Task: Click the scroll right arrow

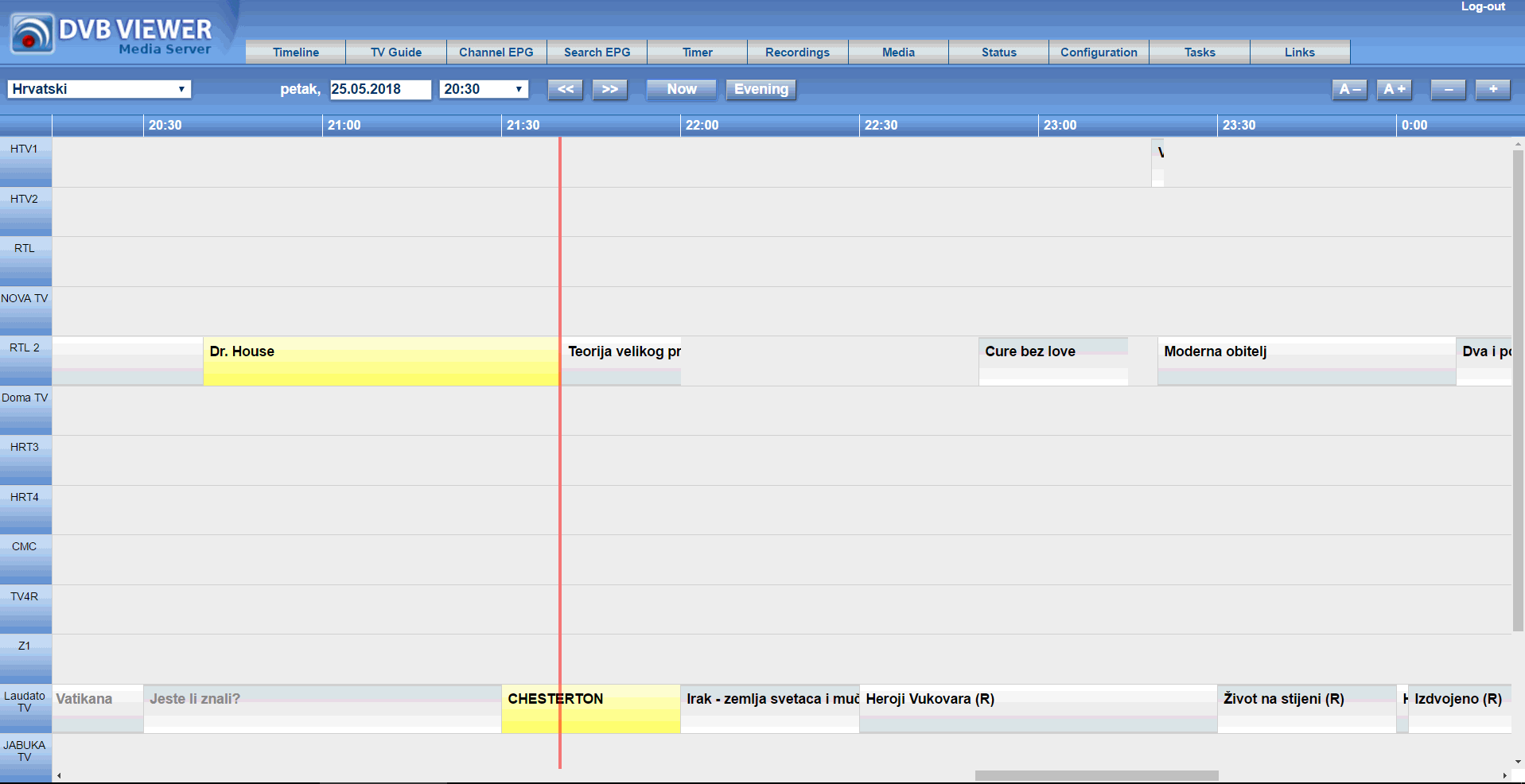Action: click(x=1504, y=775)
